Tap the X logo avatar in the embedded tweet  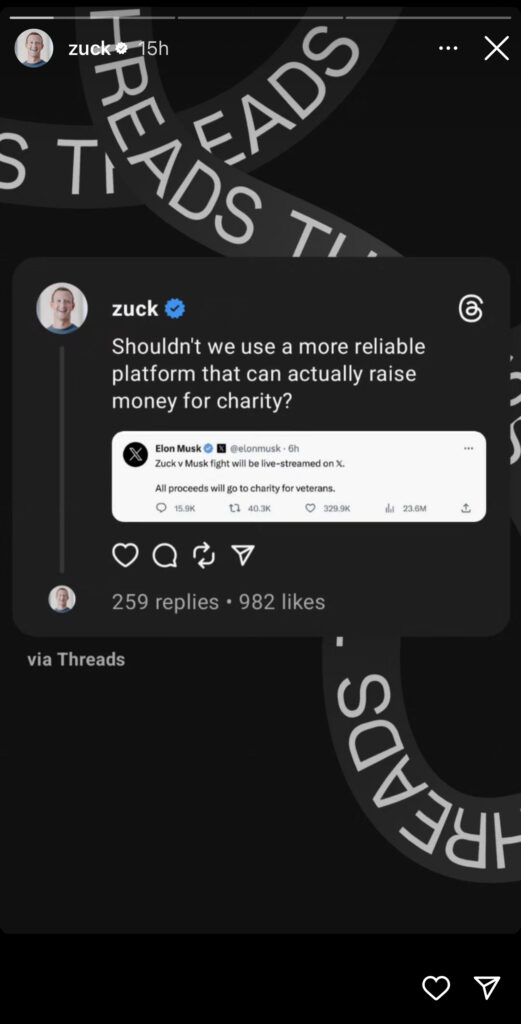pos(135,454)
